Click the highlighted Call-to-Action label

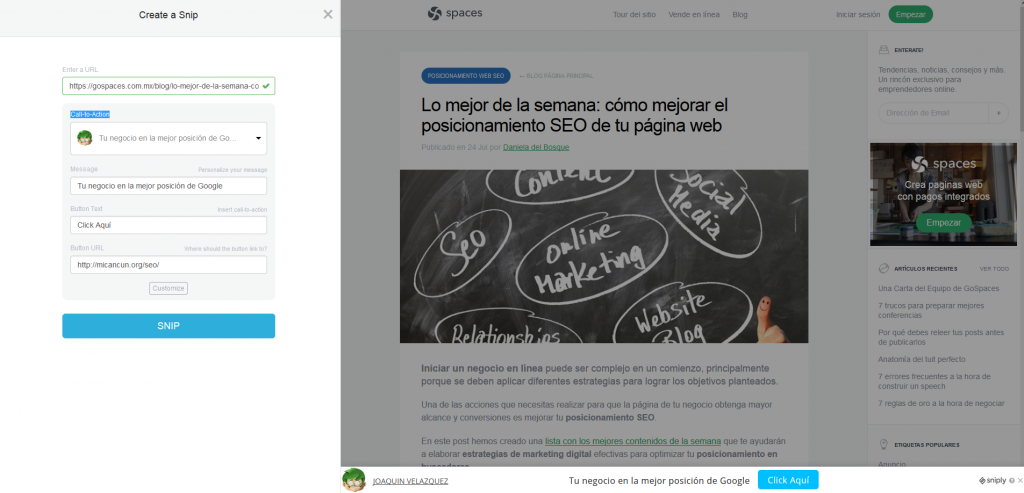pyautogui.click(x=90, y=114)
